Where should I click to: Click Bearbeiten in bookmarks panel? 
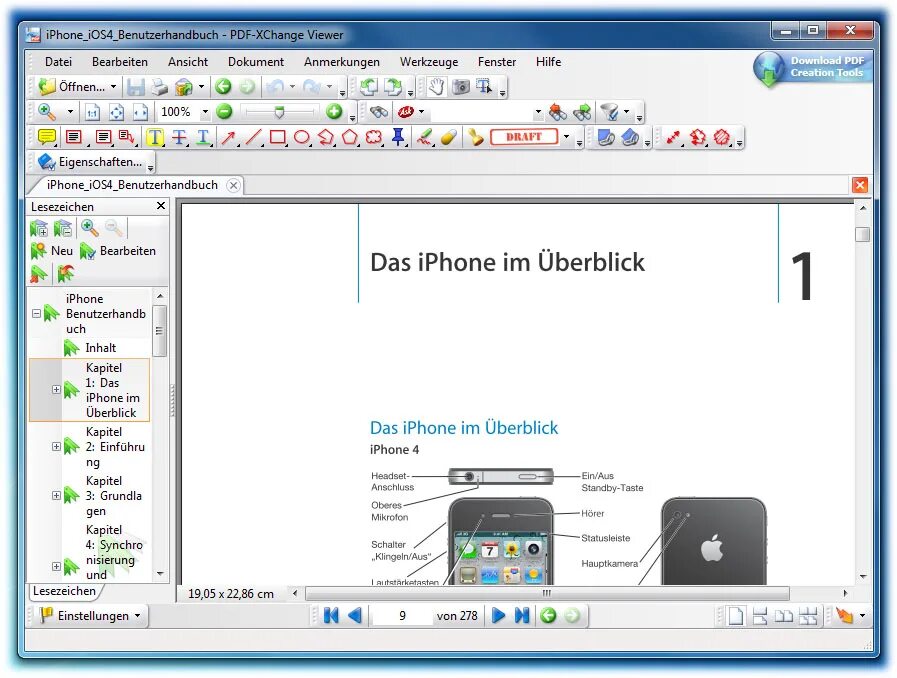pos(118,251)
